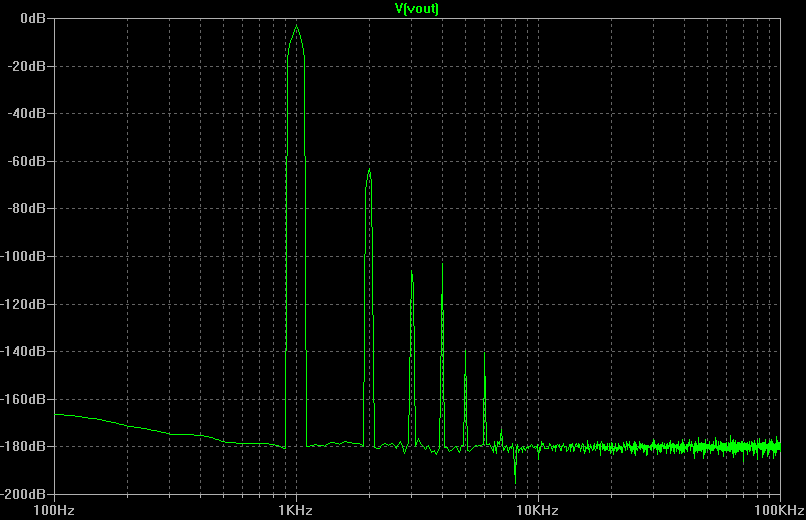
Task: Click the -200dB axis label
Action: pyautogui.click(x=23, y=494)
